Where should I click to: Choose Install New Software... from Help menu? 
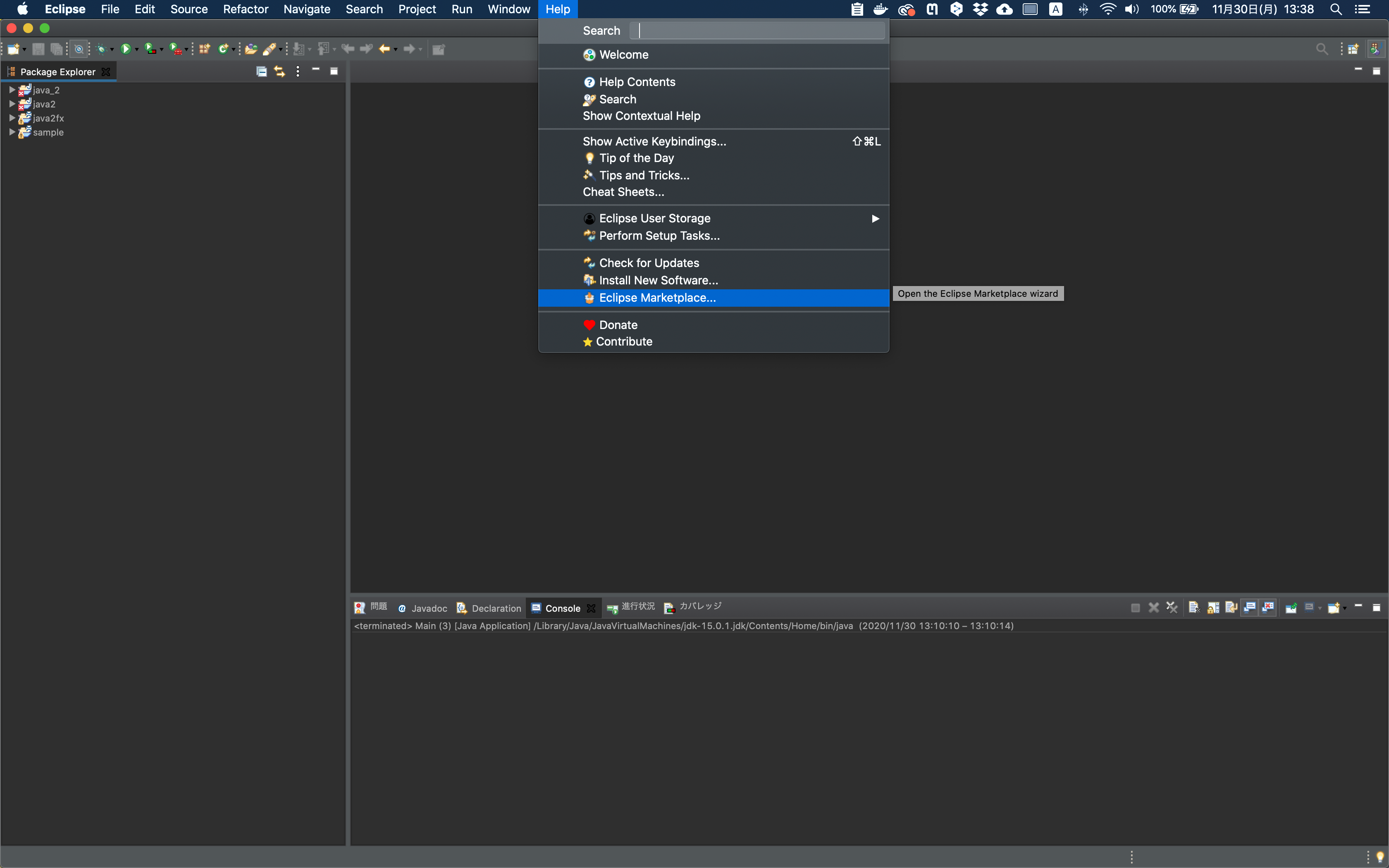(x=659, y=281)
